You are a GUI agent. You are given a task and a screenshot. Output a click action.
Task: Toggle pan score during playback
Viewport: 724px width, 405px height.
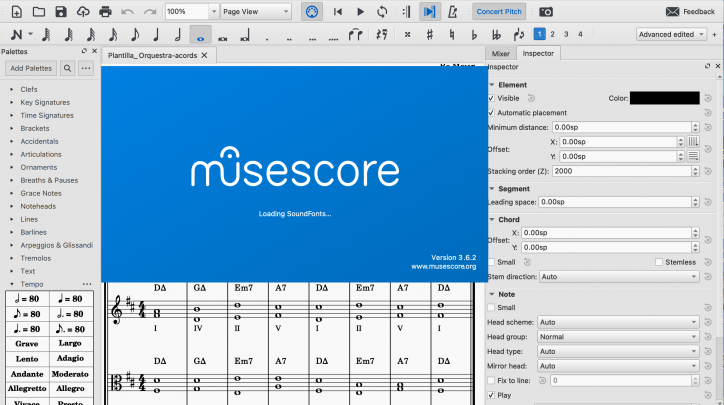click(429, 12)
